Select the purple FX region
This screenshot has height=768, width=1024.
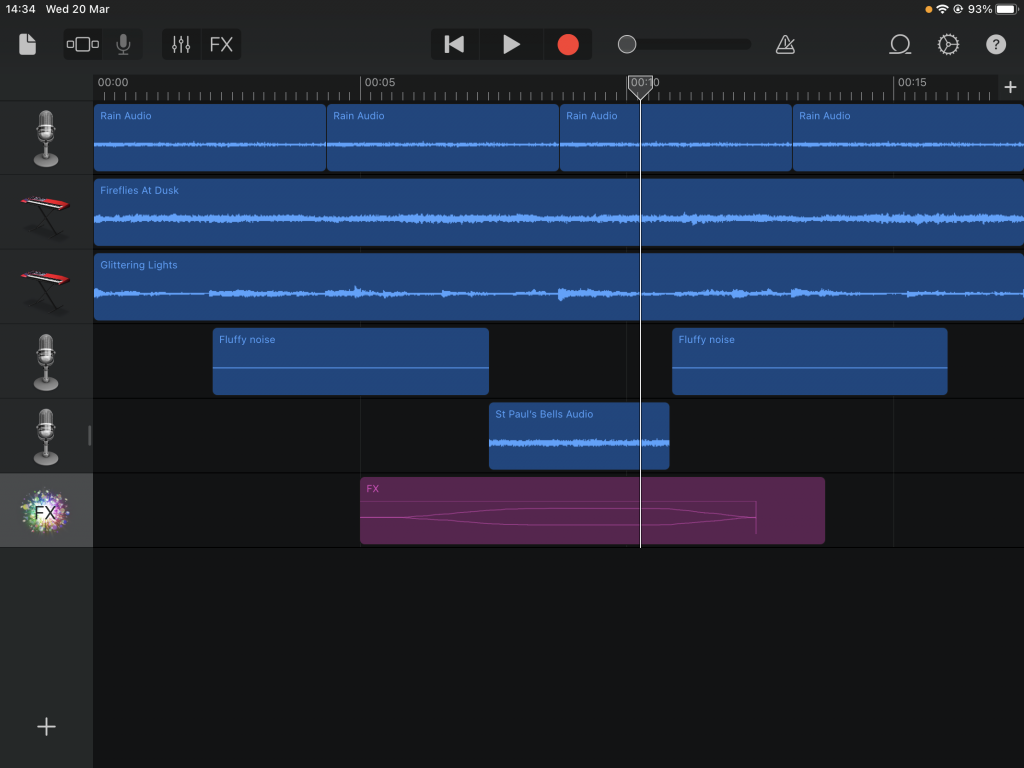pyautogui.click(x=592, y=511)
